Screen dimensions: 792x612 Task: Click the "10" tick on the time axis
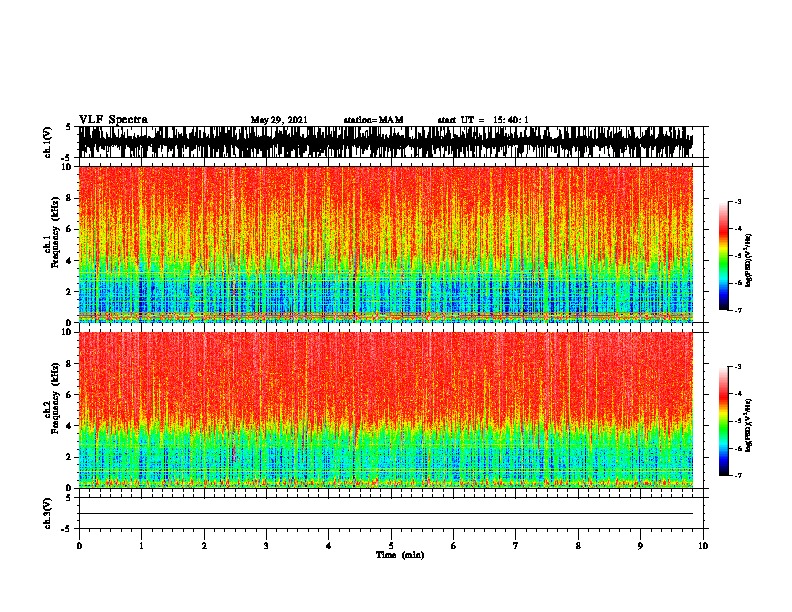pyautogui.click(x=703, y=546)
